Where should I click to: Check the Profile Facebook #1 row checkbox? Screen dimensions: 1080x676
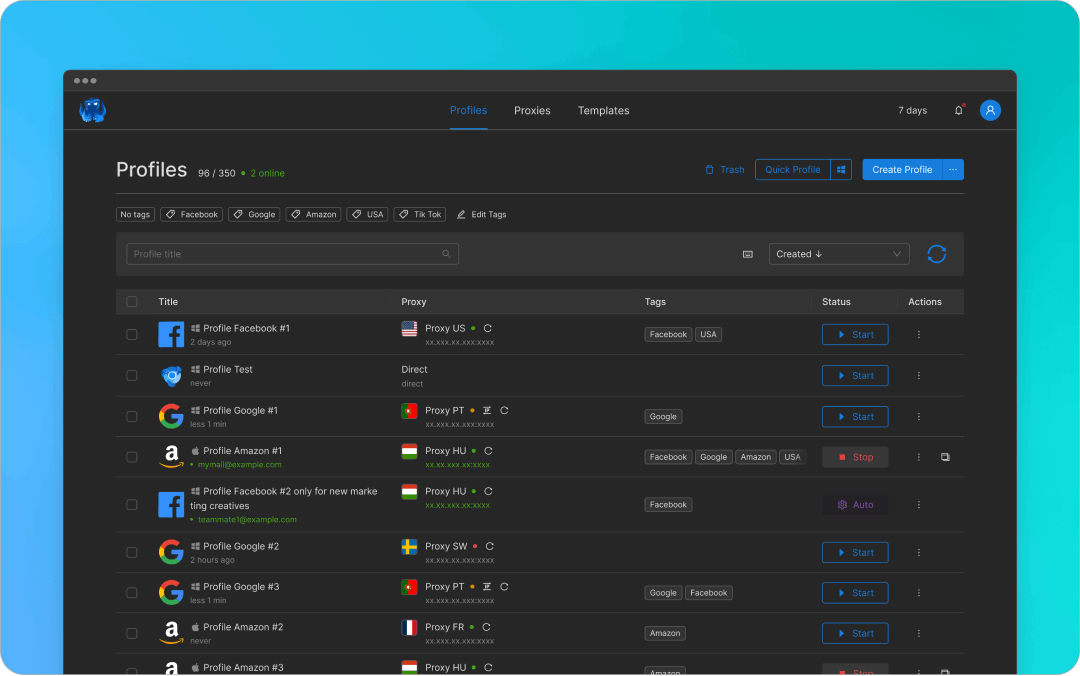tap(132, 334)
